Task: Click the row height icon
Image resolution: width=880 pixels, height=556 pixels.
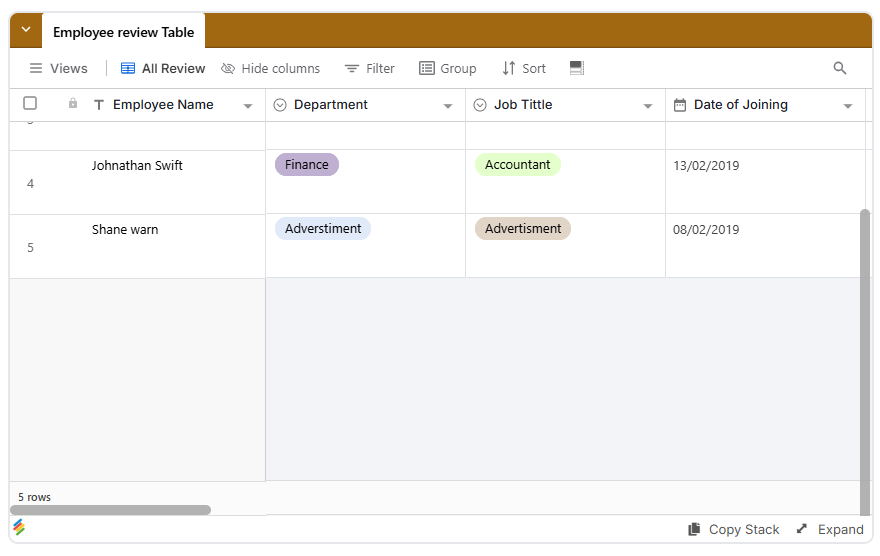Action: (576, 68)
